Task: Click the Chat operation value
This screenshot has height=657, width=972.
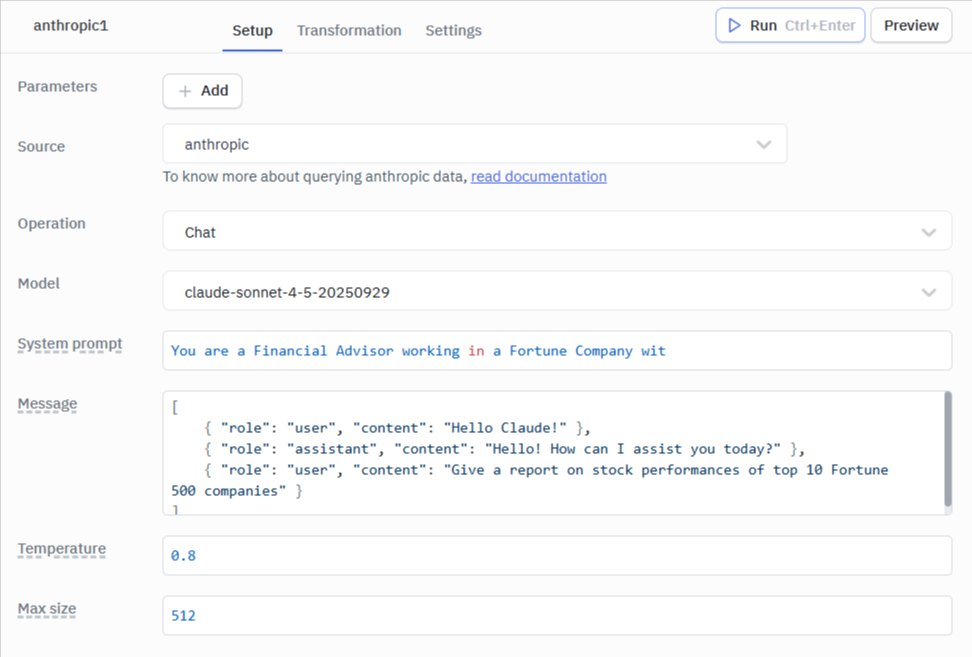Action: pyautogui.click(x=200, y=232)
